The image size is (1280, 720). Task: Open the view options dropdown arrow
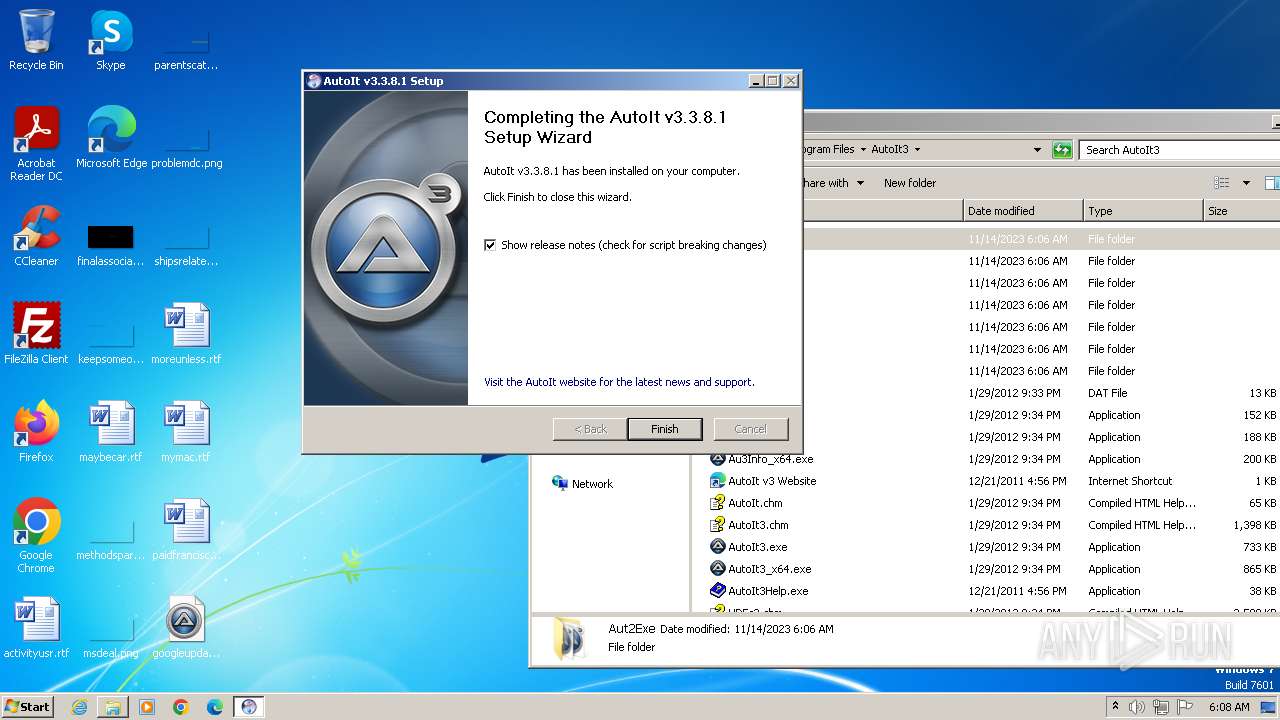tap(1246, 183)
